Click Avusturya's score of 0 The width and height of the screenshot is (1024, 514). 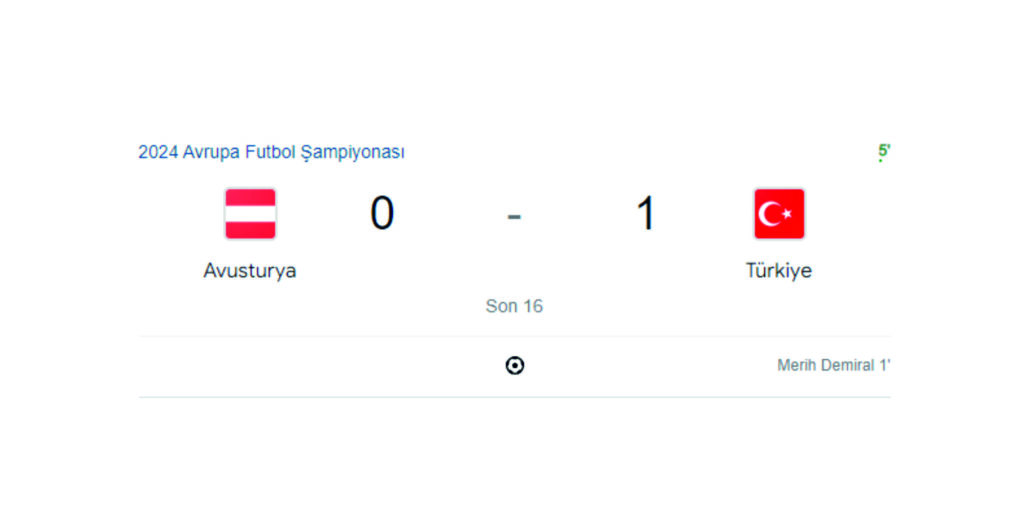point(382,214)
